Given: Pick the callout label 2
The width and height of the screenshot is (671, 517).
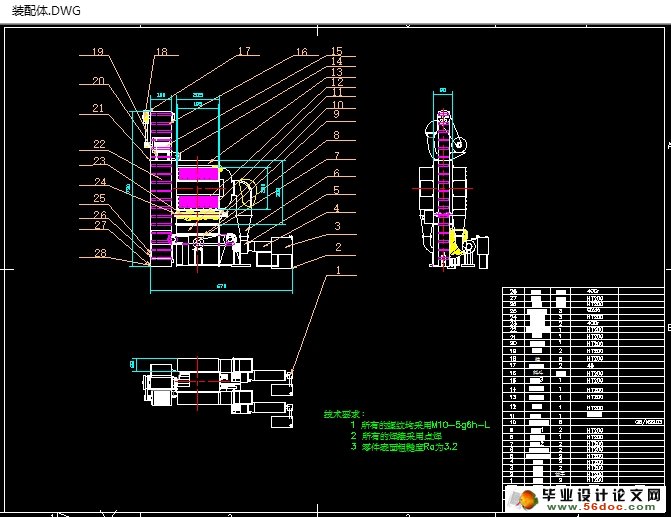Looking at the screenshot, I should pyautogui.click(x=338, y=247).
